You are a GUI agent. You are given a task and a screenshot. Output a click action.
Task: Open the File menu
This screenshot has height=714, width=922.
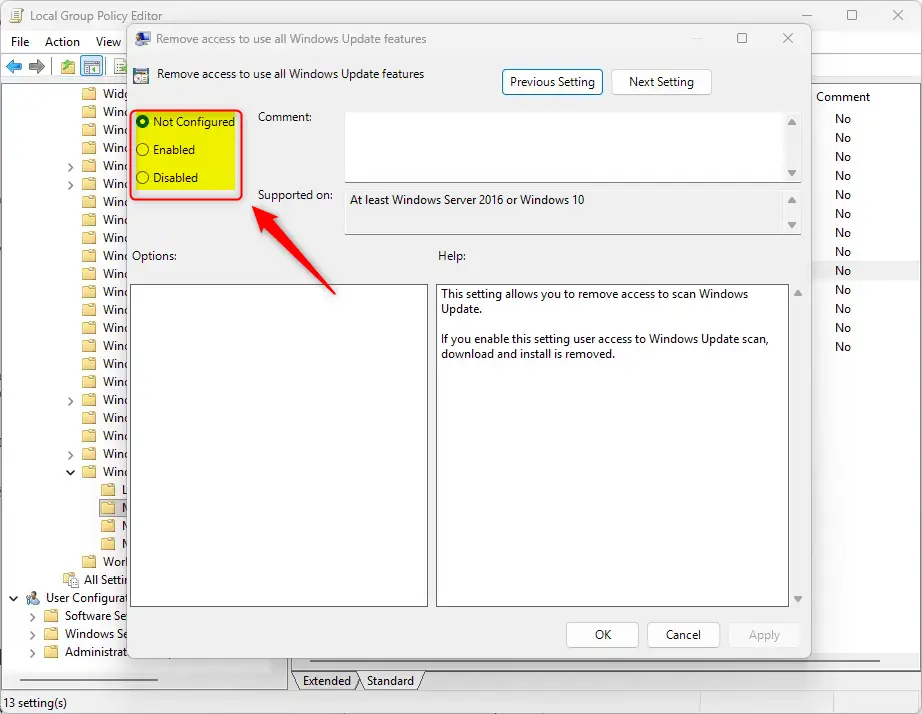click(20, 42)
